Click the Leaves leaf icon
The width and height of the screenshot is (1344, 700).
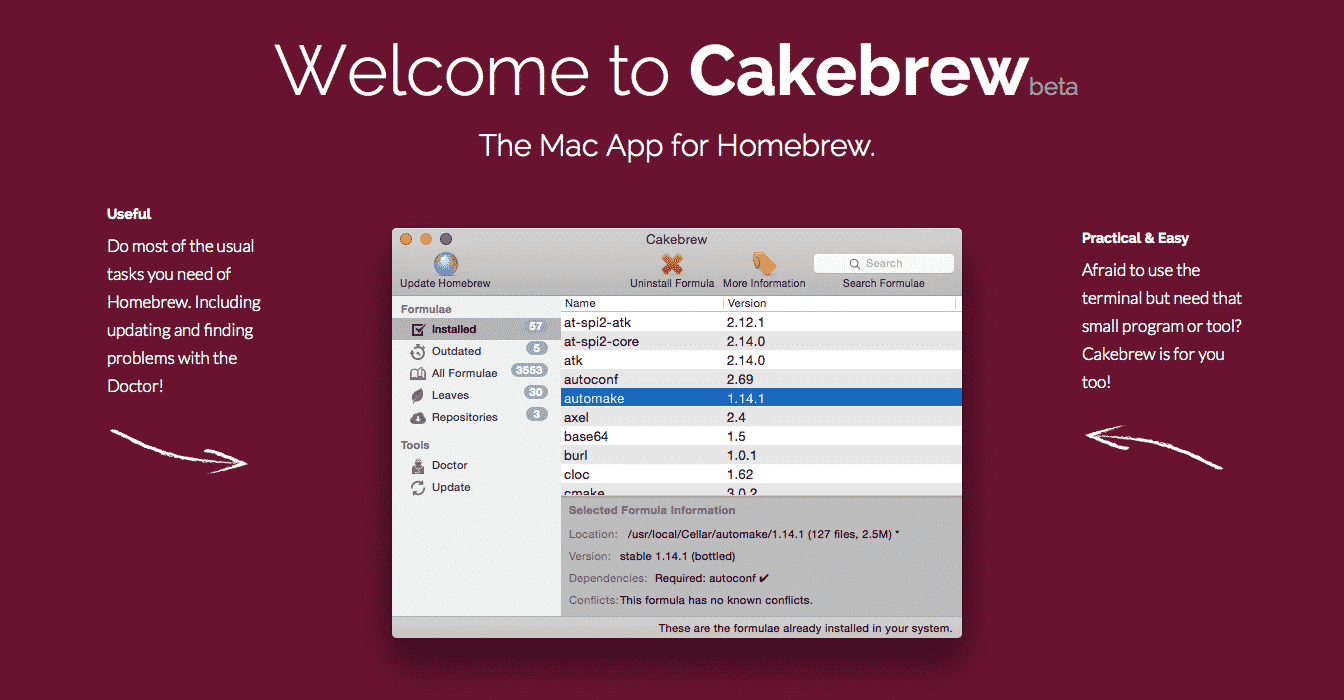[418, 395]
